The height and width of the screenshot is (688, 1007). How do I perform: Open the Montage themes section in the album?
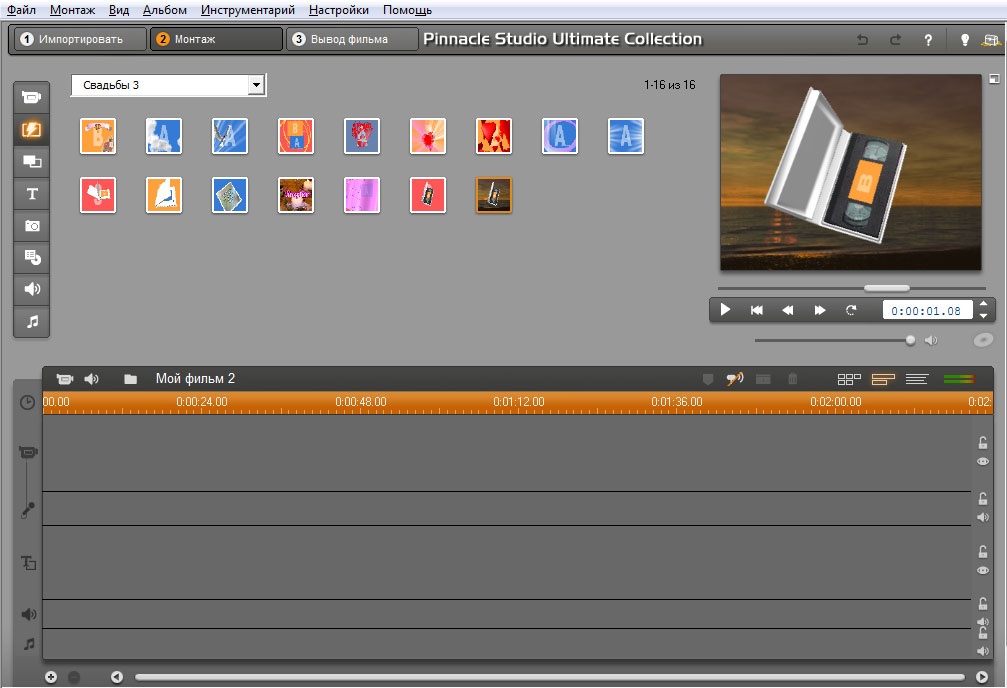pos(32,161)
